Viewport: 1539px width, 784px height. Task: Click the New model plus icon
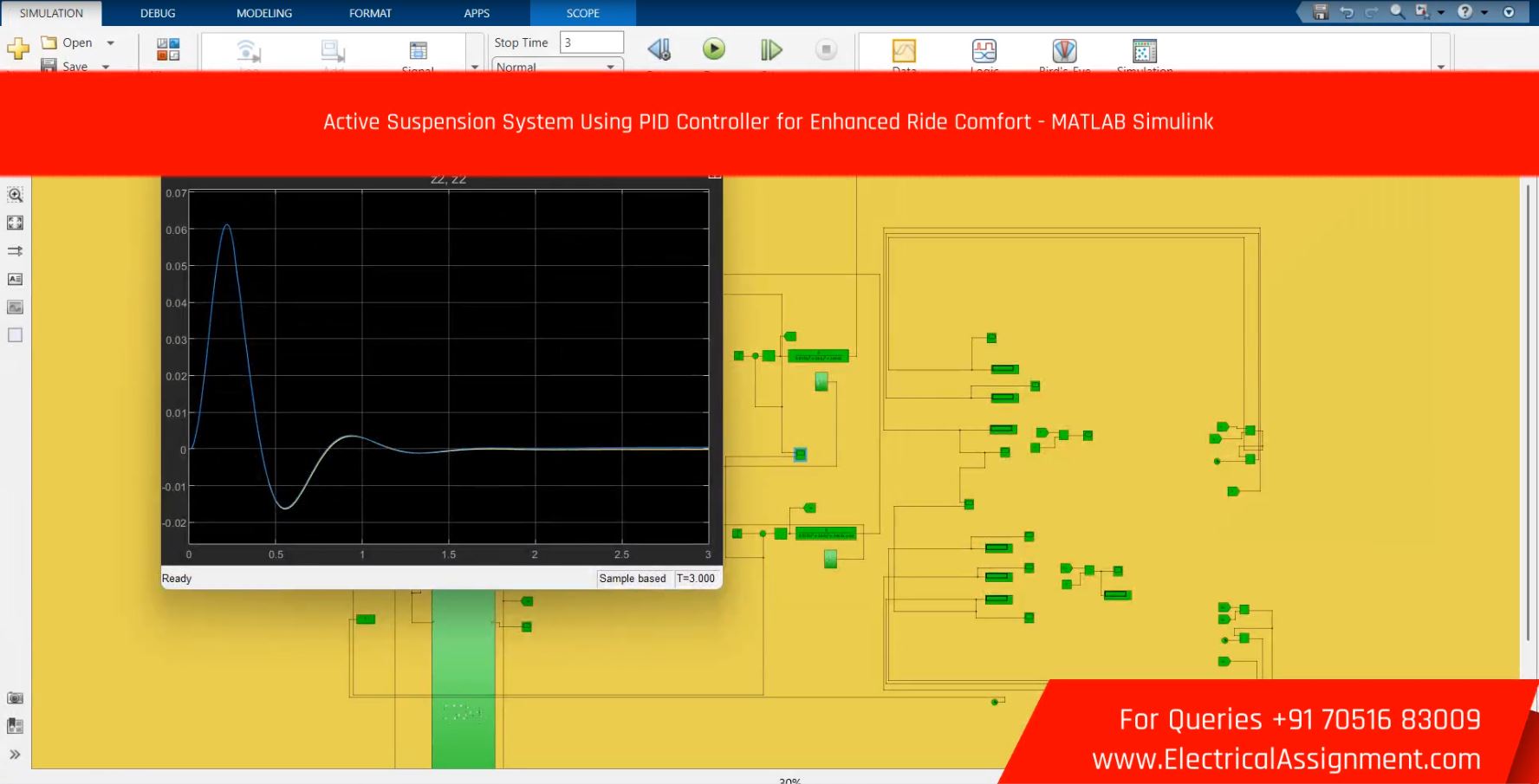point(18,48)
